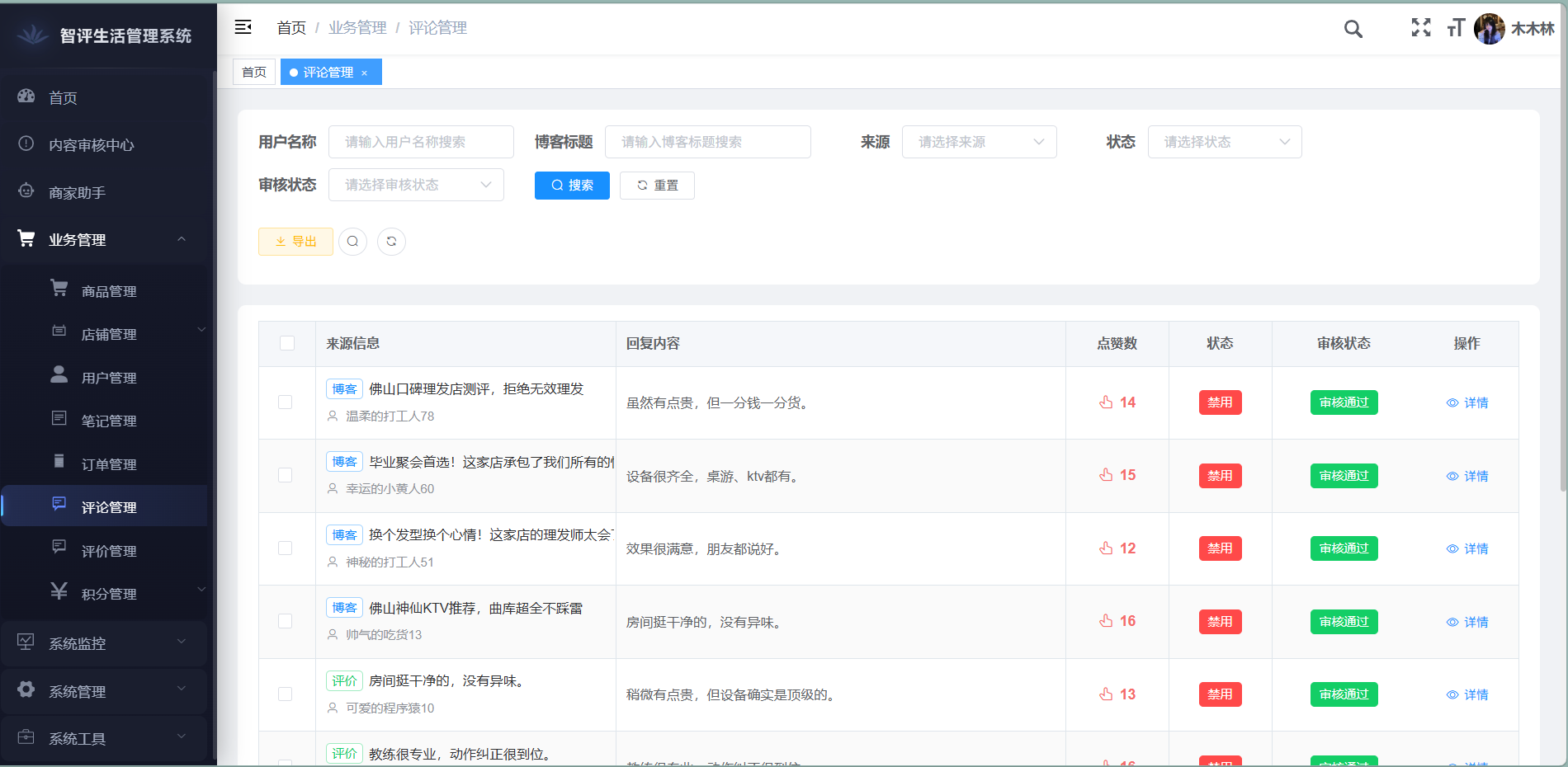
Task: Toggle fullscreen mode via the expand icon
Action: coord(1421,28)
